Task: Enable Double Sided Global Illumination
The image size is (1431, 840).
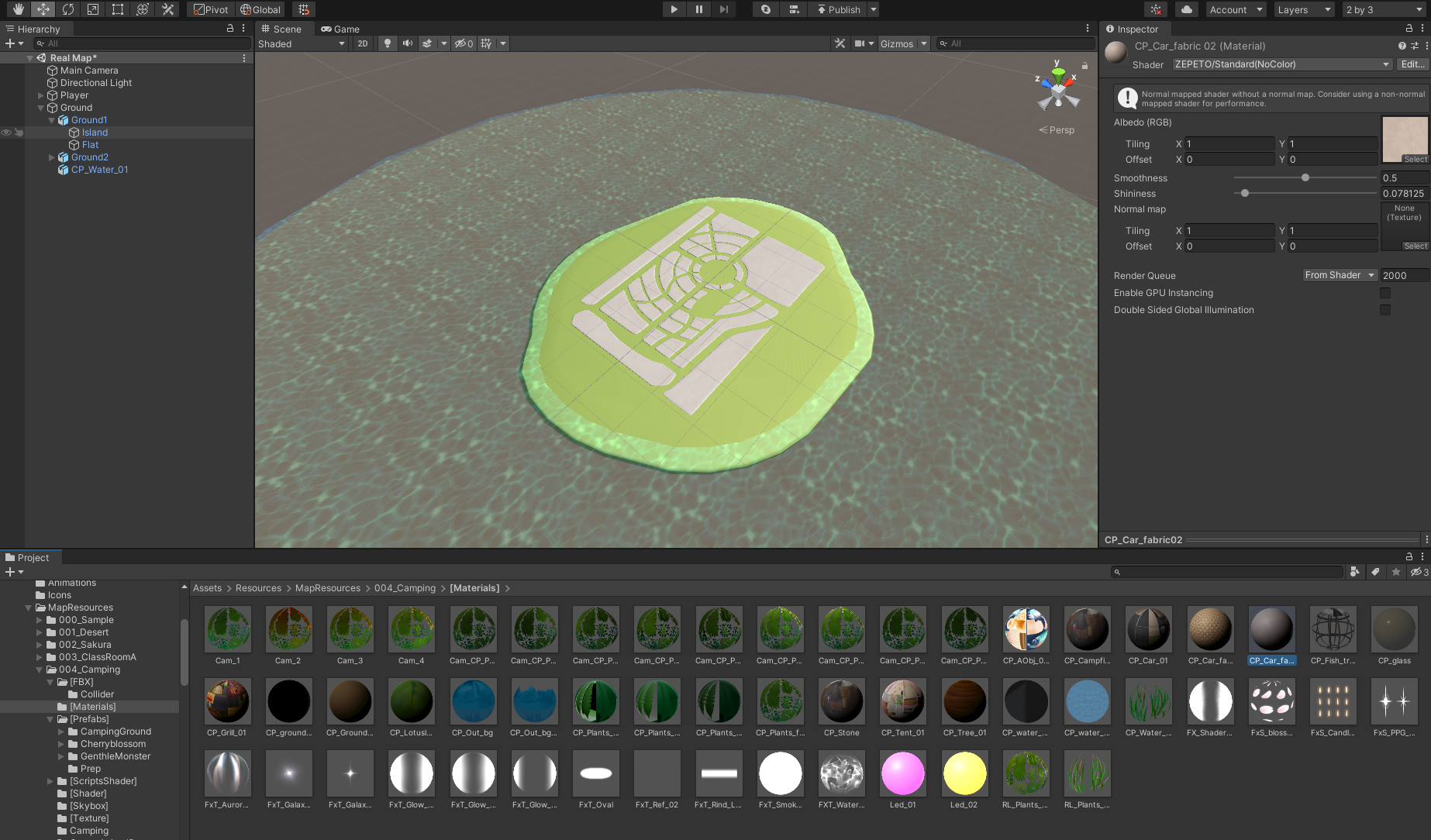Action: [1385, 310]
